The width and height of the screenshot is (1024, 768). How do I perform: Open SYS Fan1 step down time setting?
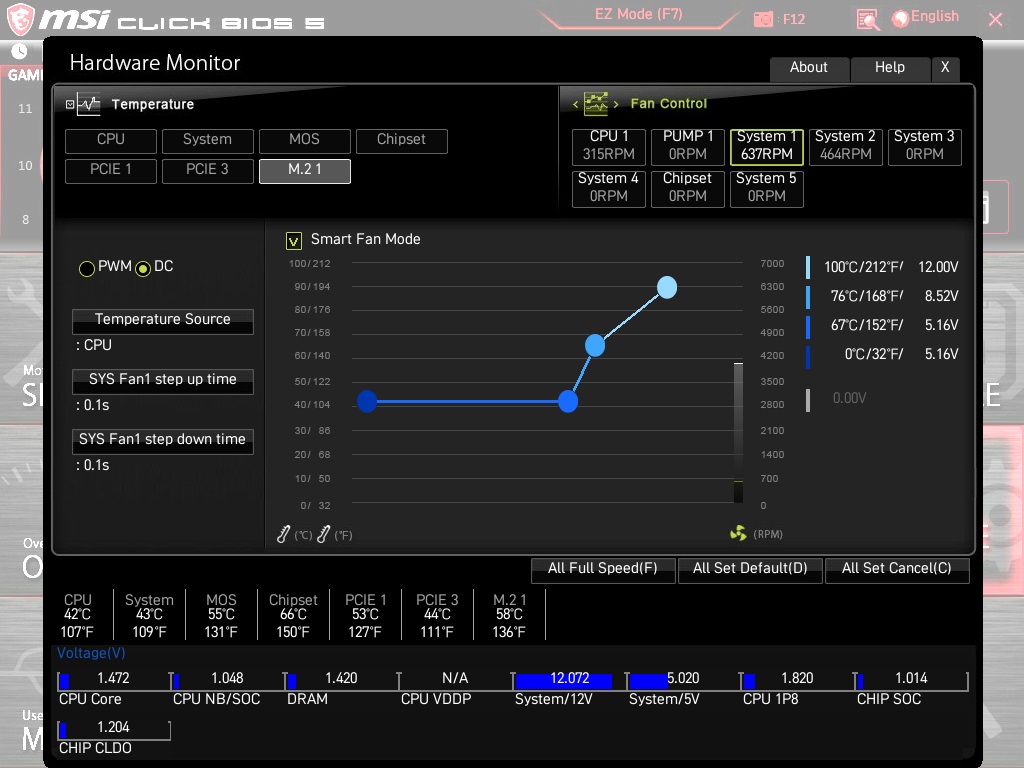tap(163, 441)
